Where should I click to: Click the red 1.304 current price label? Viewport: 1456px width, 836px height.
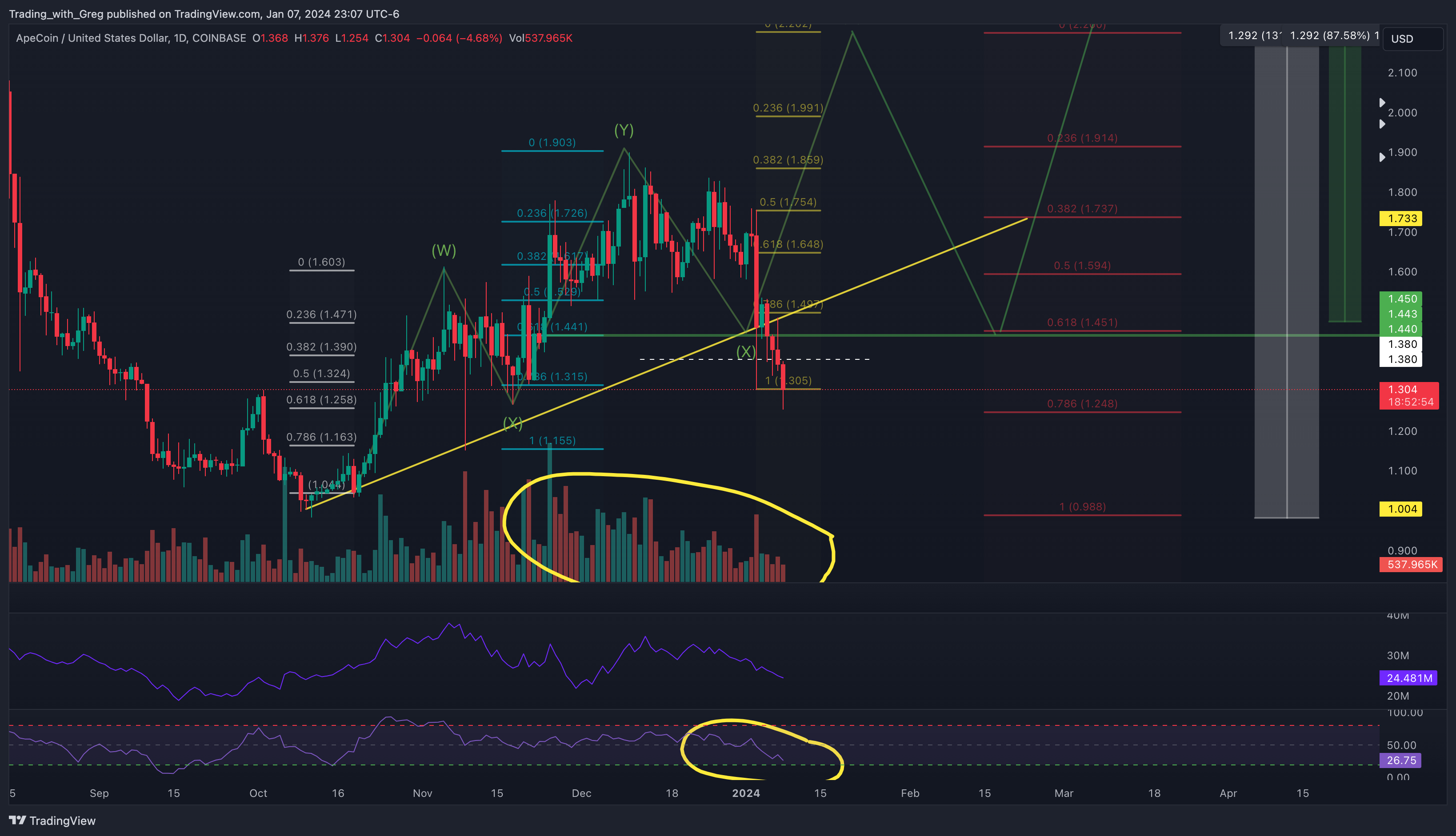[1409, 396]
